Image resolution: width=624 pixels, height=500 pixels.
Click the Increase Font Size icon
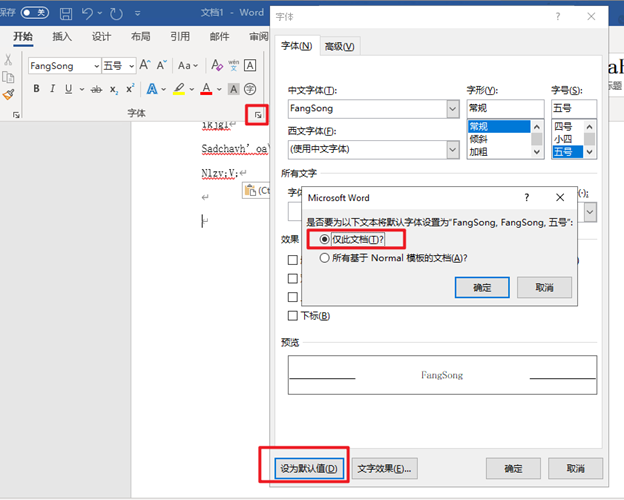pos(145,65)
